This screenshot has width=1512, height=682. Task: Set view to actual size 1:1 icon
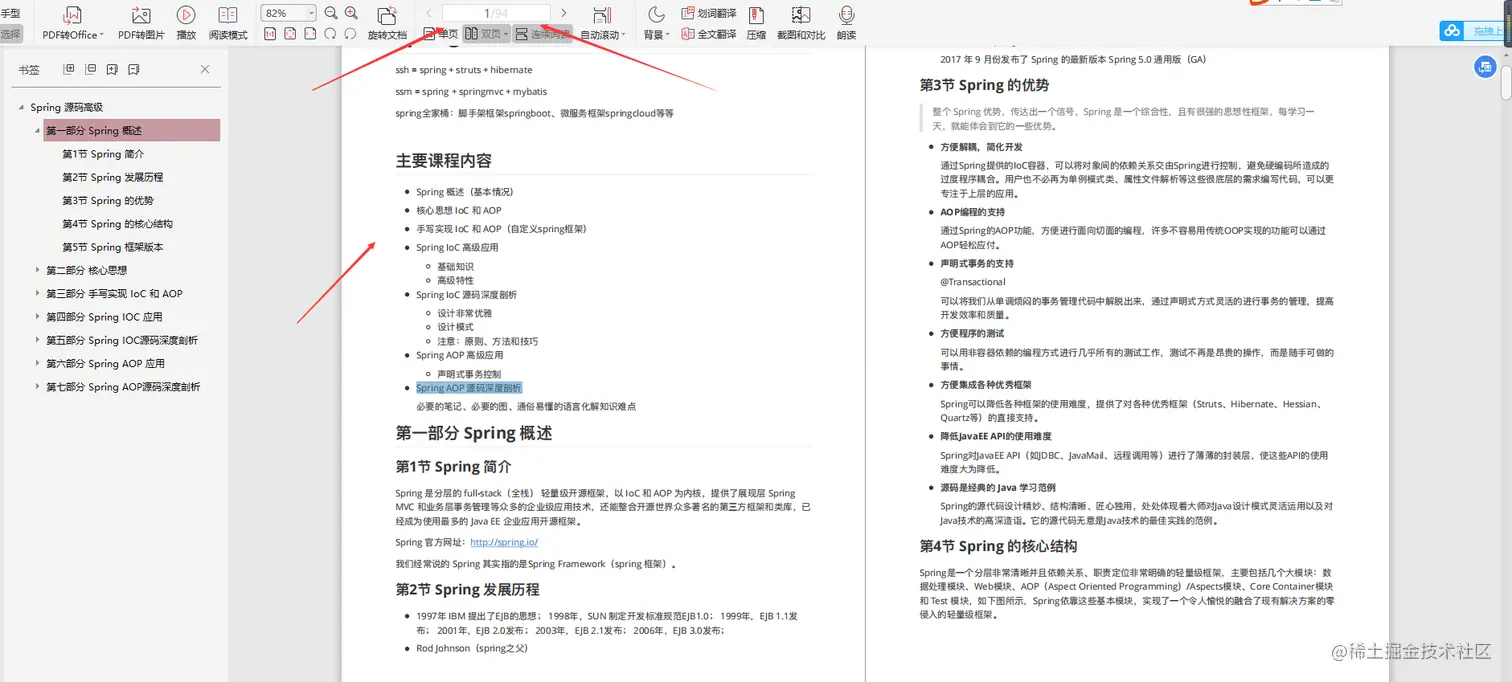coord(270,34)
